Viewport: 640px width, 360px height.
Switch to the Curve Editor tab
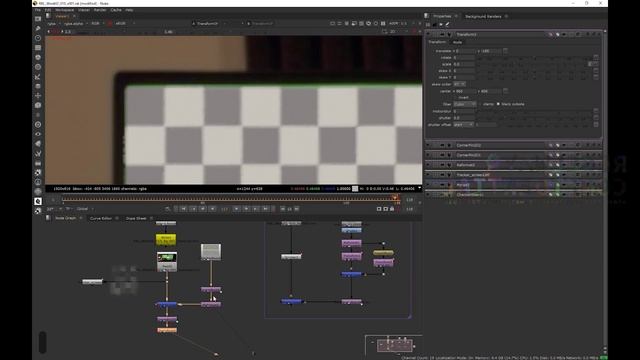(101, 218)
